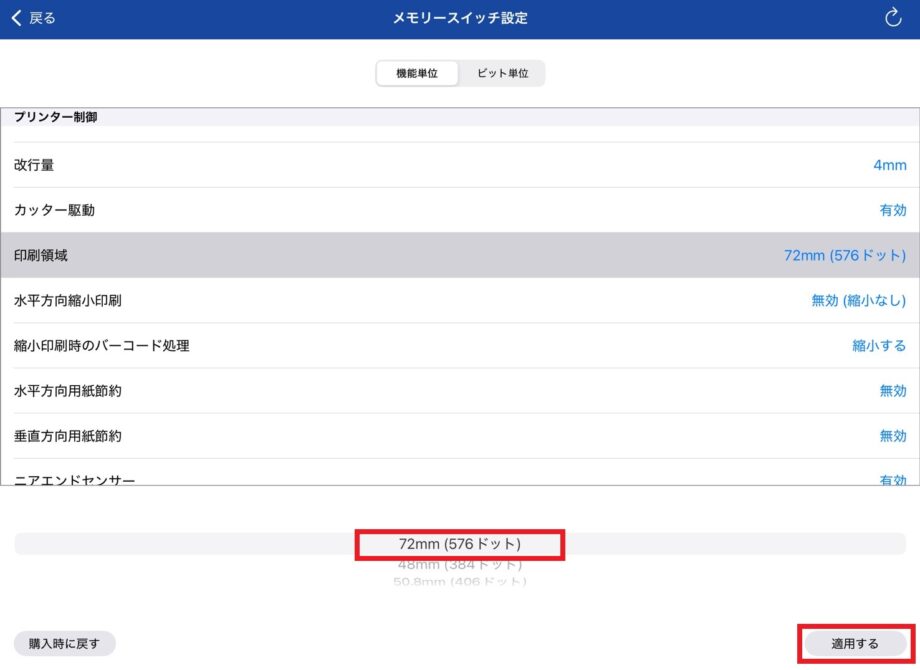
Task: Select ニアエンドセンサー row
Action: [x=74, y=479]
